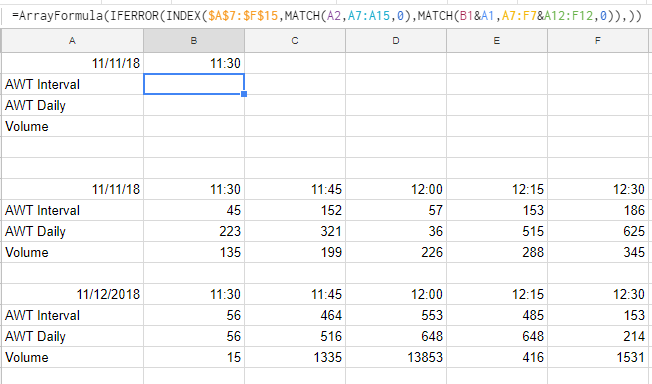Click cell with value 321

pyautogui.click(x=295, y=231)
